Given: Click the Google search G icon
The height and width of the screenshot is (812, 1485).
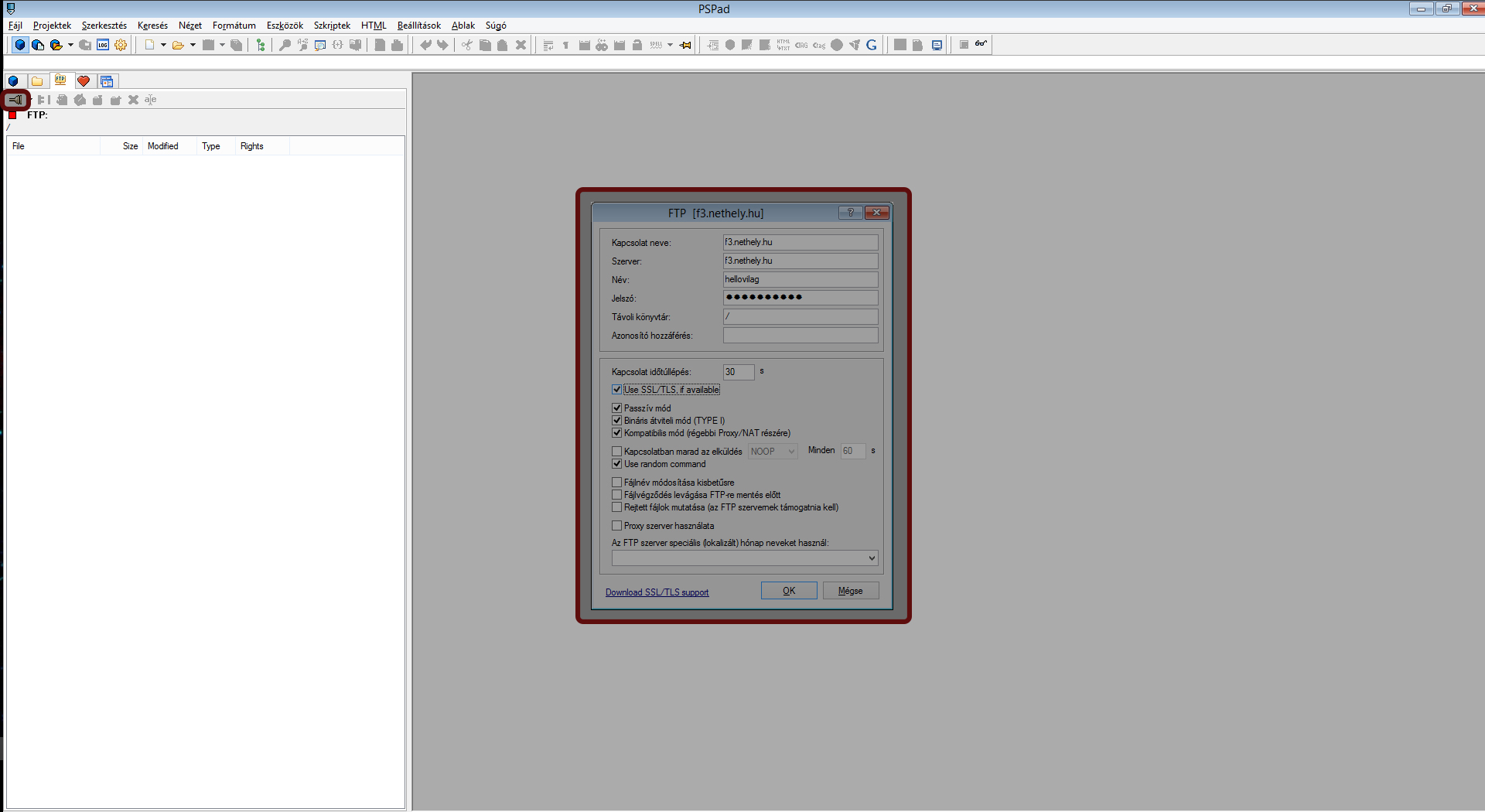Looking at the screenshot, I should 872,45.
